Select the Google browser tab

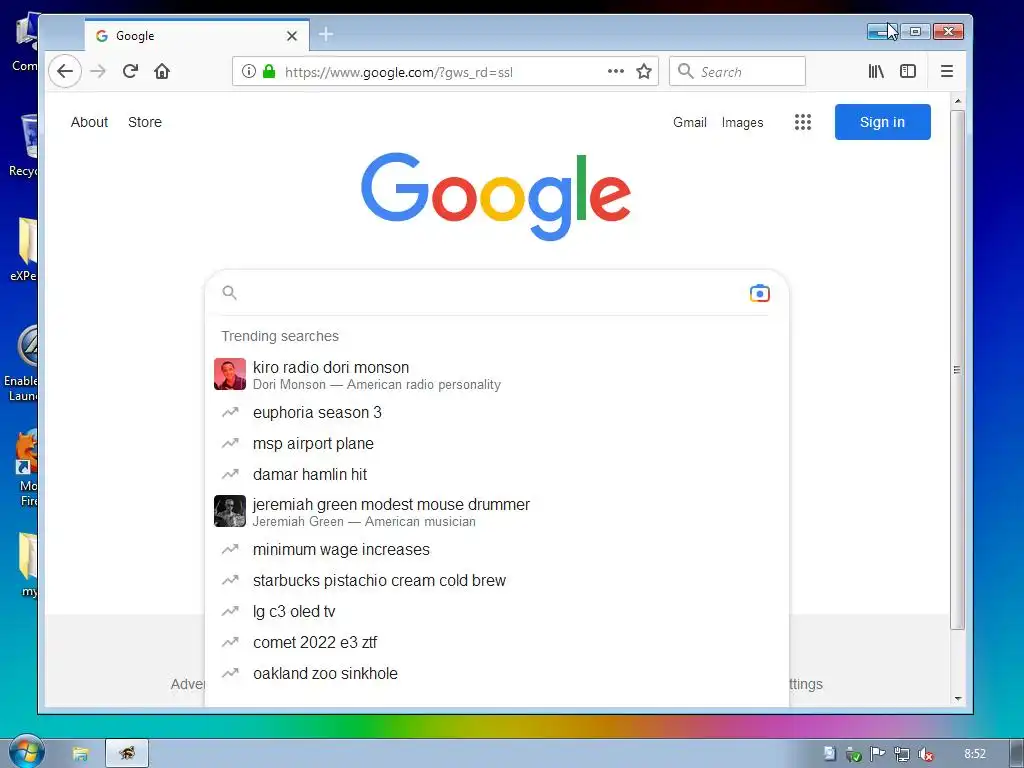tap(196, 36)
